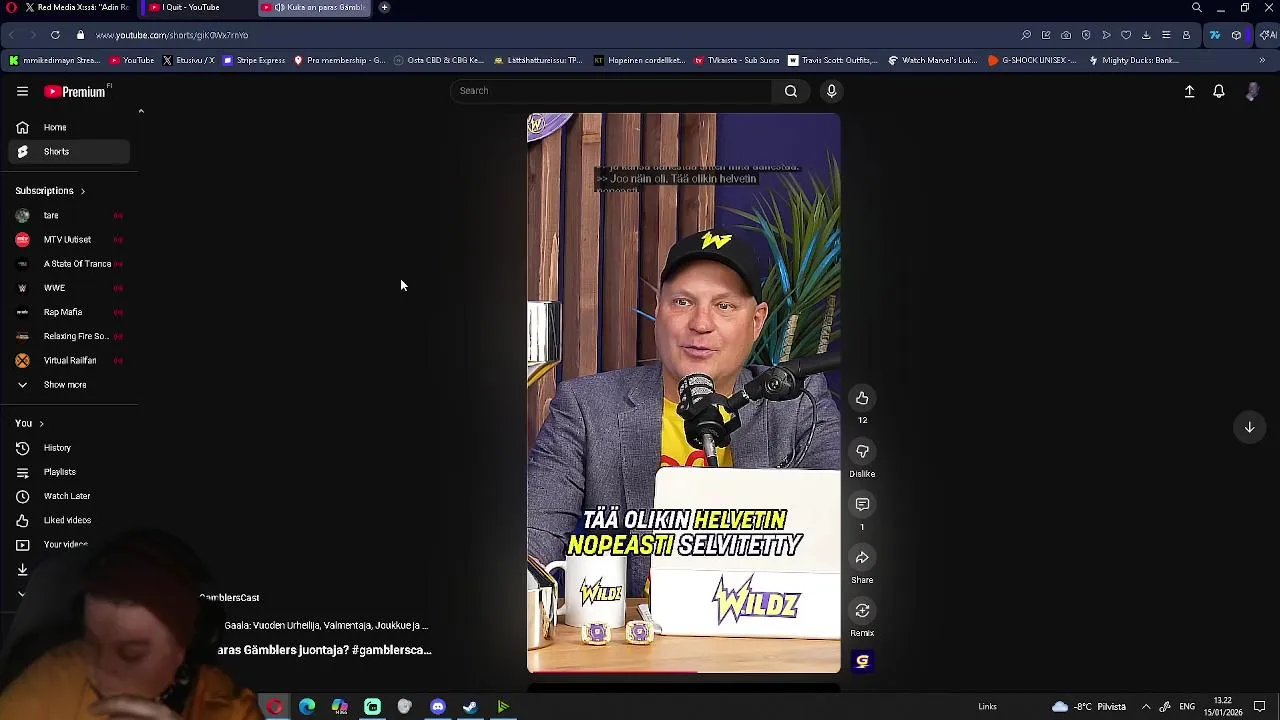Screen dimensions: 1280x720
Task: Click the downloads arrow icon in sidebar
Action: pos(22,569)
